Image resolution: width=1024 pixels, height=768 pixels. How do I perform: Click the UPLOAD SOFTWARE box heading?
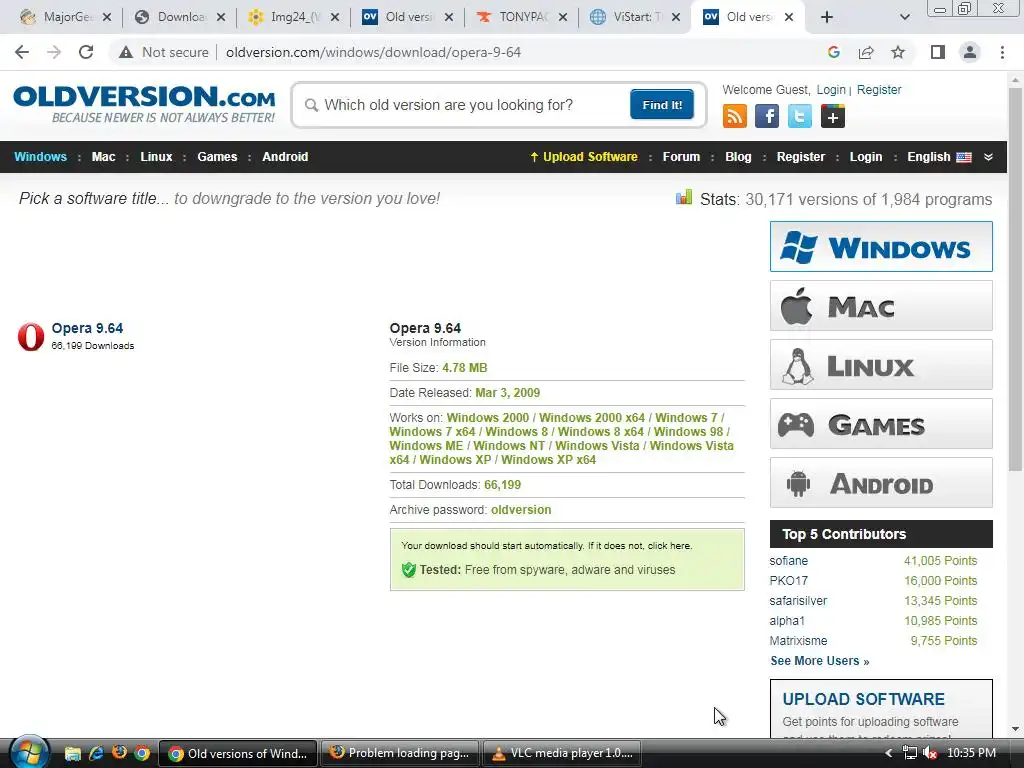click(x=863, y=699)
